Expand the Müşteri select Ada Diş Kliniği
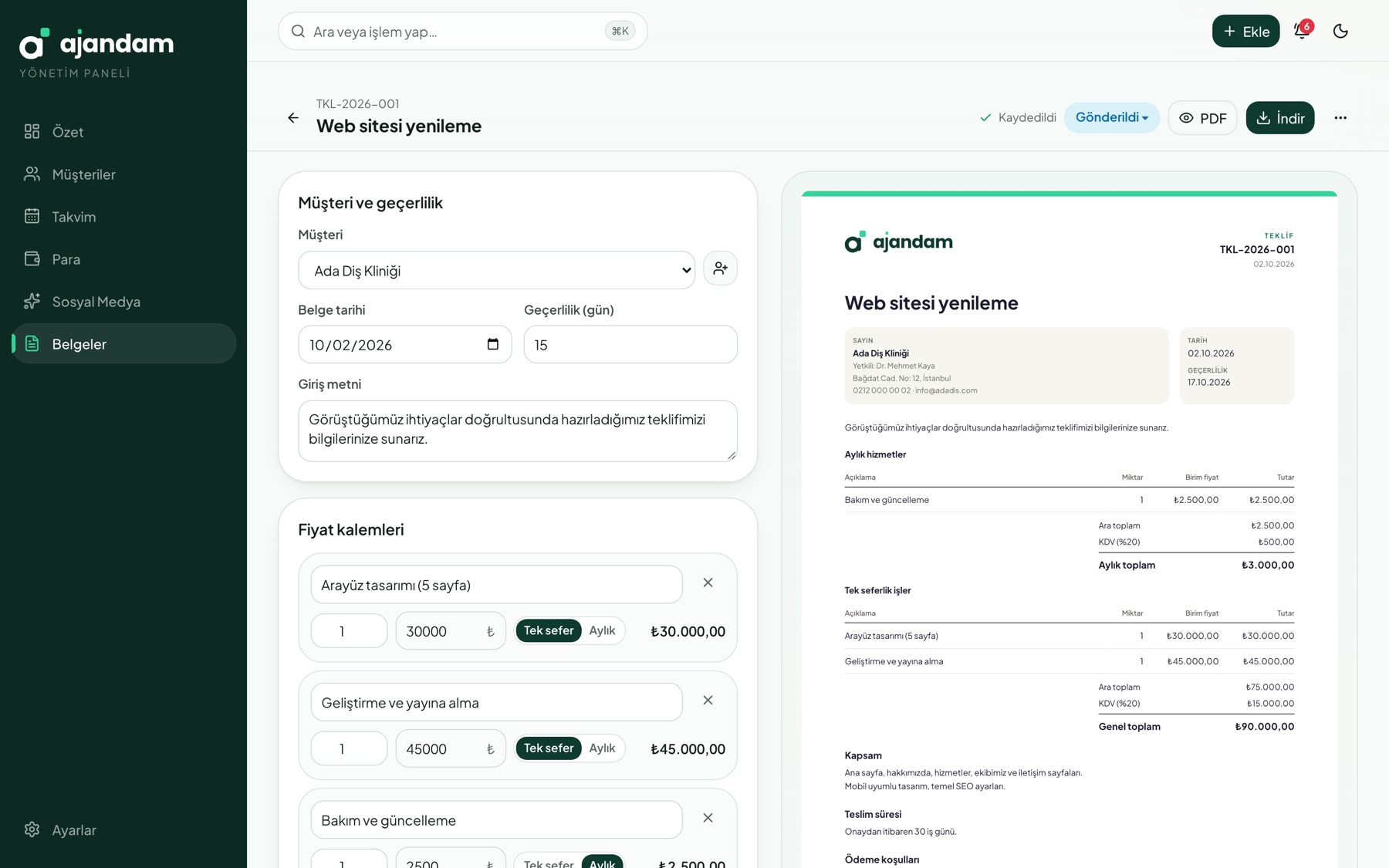This screenshot has height=868, width=1389. coord(496,270)
